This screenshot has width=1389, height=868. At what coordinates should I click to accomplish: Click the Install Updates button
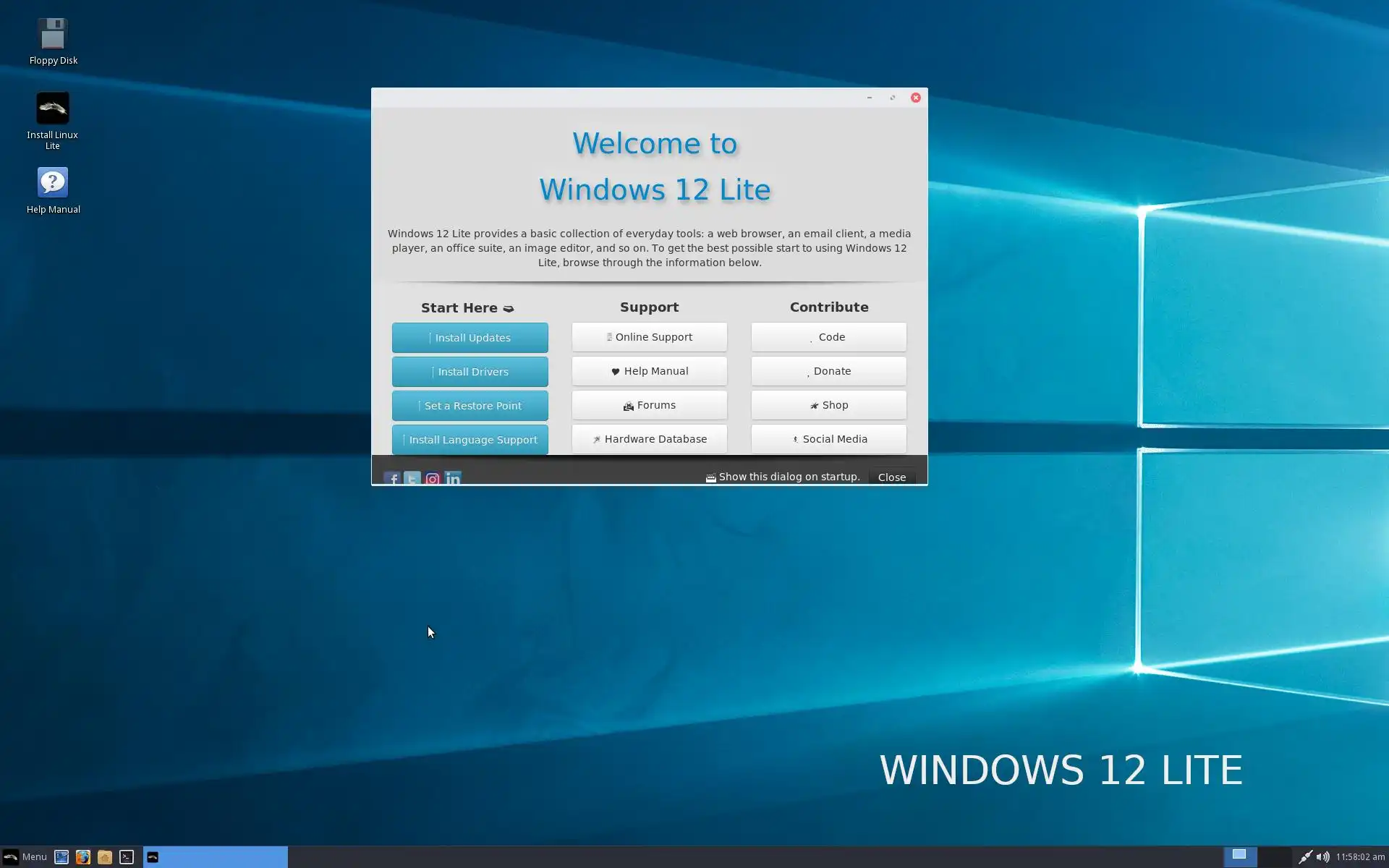point(470,338)
